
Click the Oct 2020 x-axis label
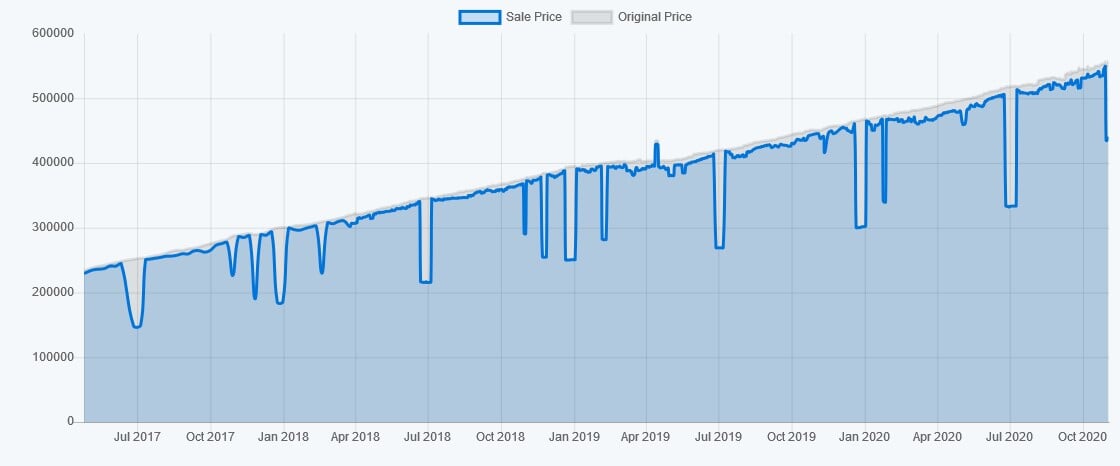point(1083,437)
